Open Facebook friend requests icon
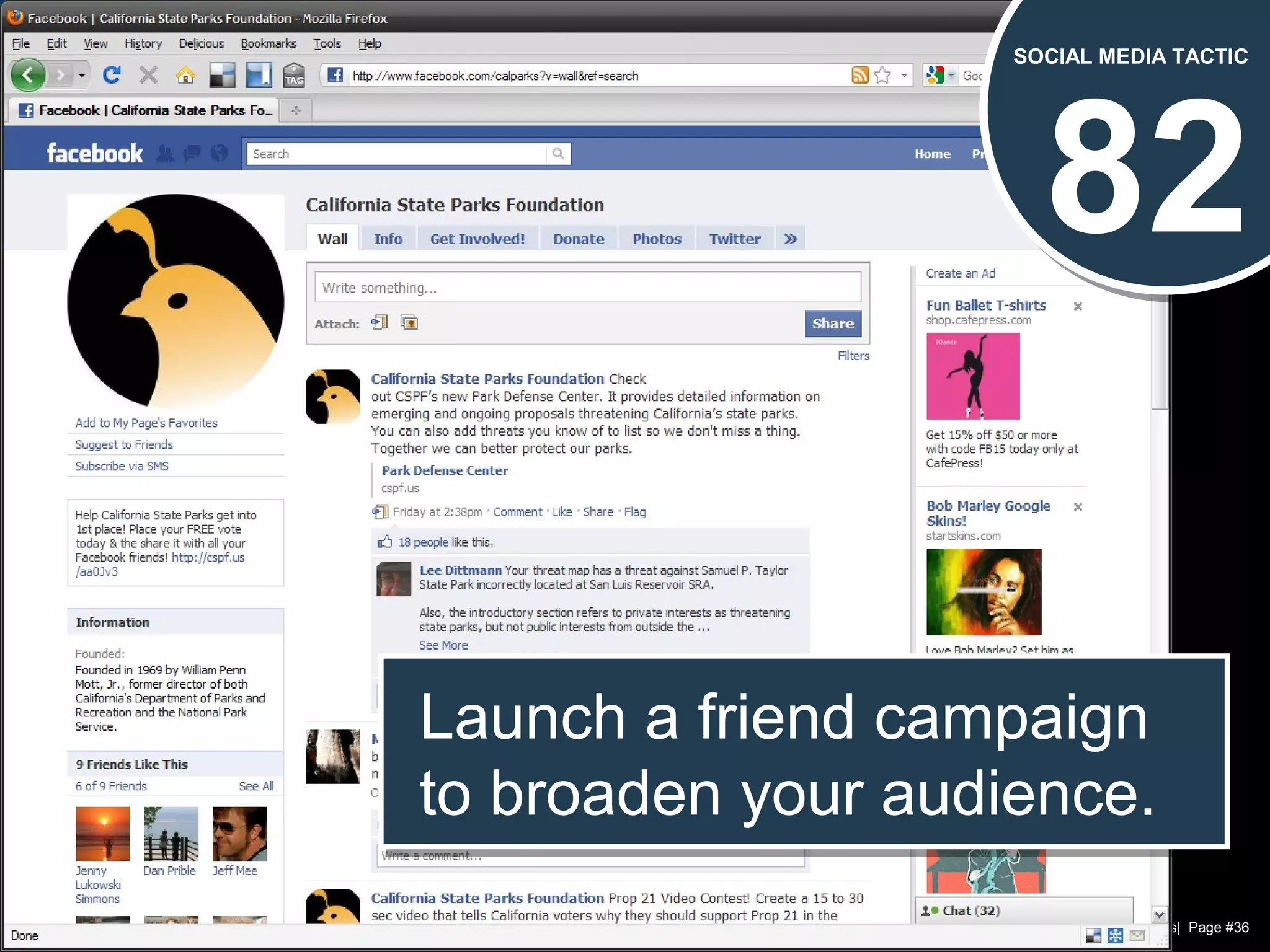Screen dimensions: 1270x952 [x=165, y=153]
